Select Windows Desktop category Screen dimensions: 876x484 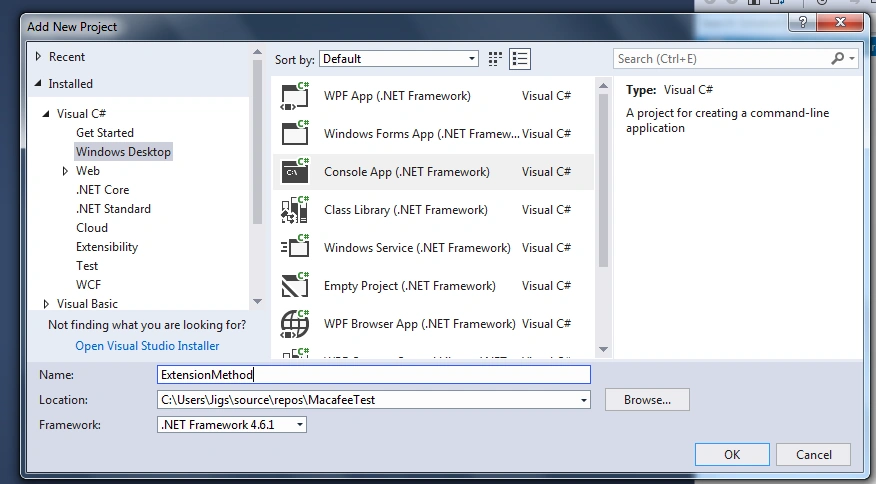pyautogui.click(x=123, y=151)
